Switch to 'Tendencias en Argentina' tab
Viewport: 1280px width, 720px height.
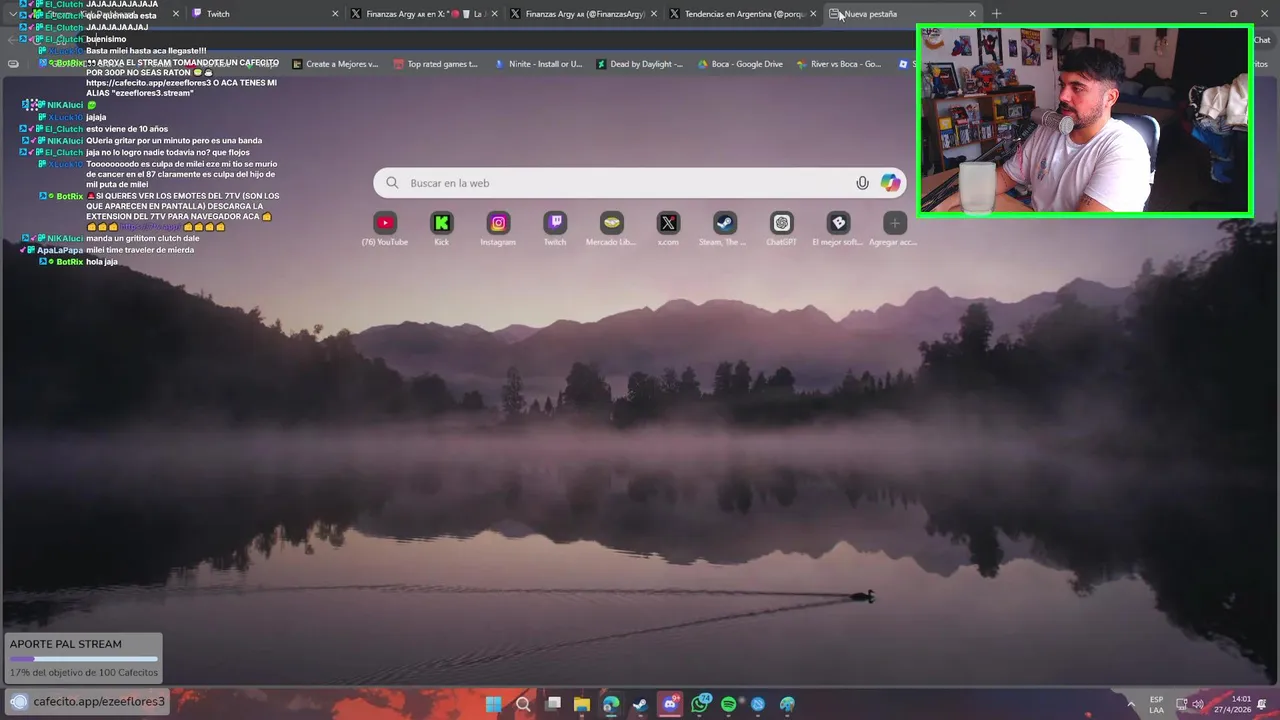tap(742, 14)
